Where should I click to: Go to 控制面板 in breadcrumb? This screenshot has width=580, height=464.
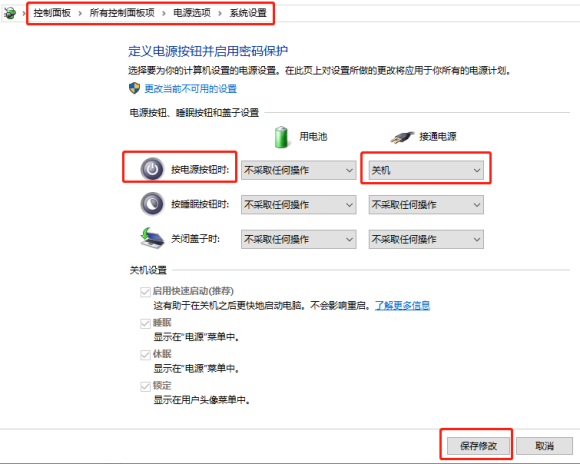click(x=52, y=13)
